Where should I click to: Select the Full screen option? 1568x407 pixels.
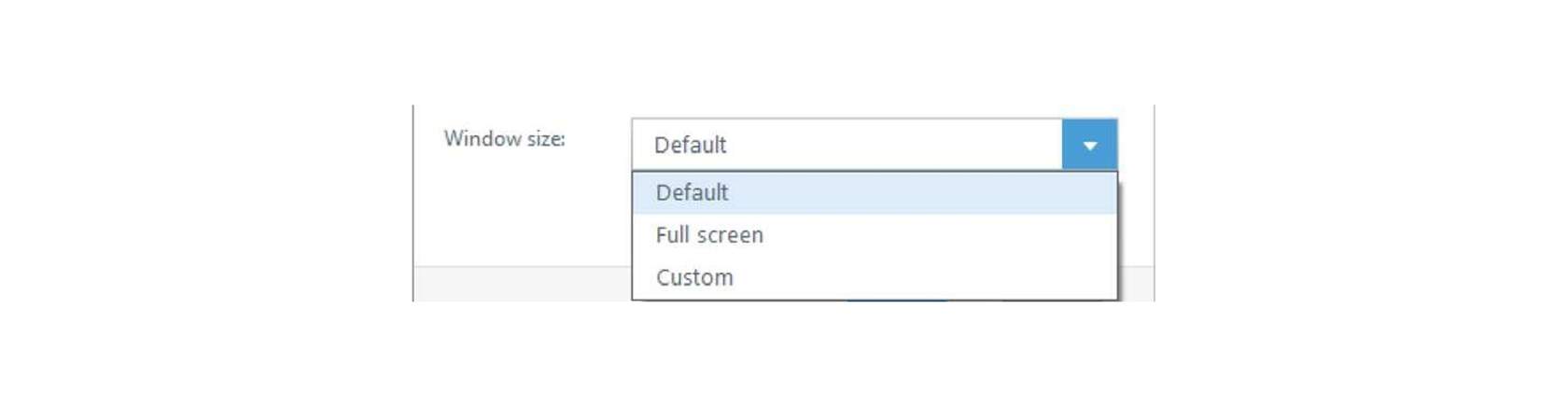click(x=875, y=235)
